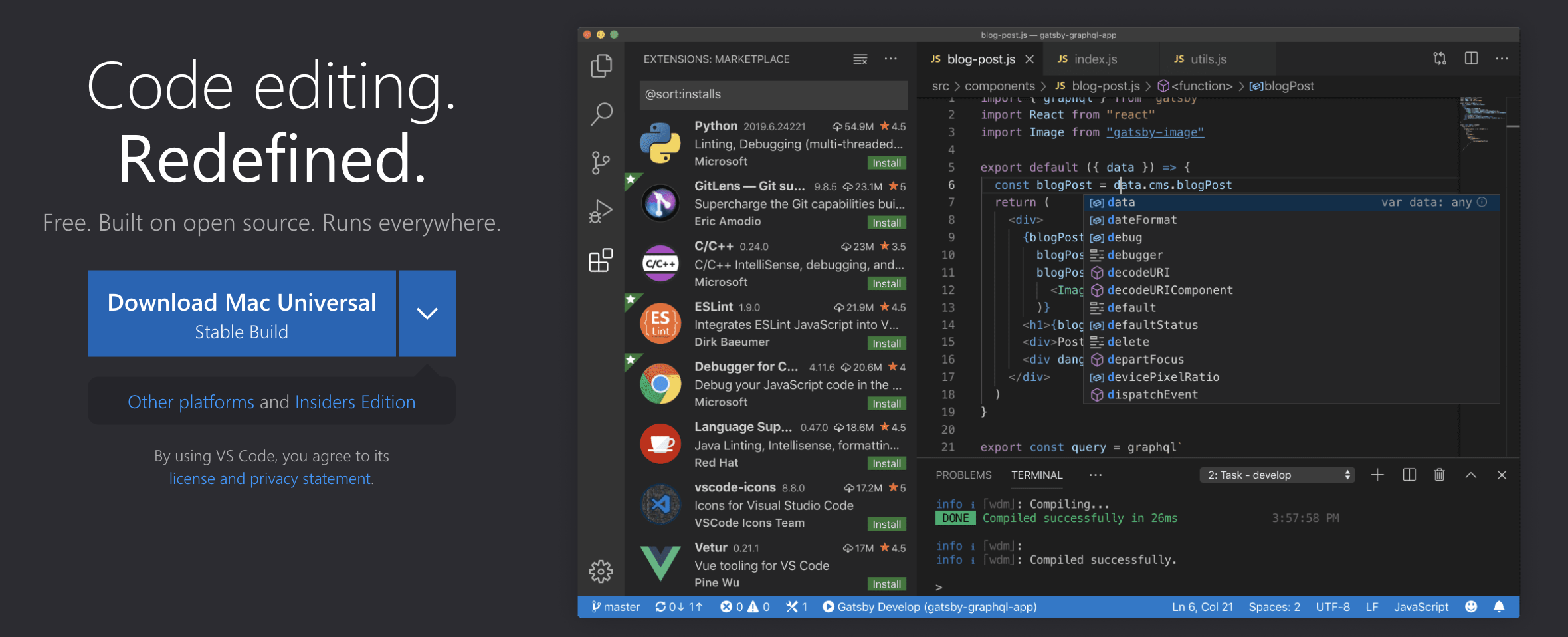Open Other platforms link
The width and height of the screenshot is (1568, 637).
click(191, 402)
